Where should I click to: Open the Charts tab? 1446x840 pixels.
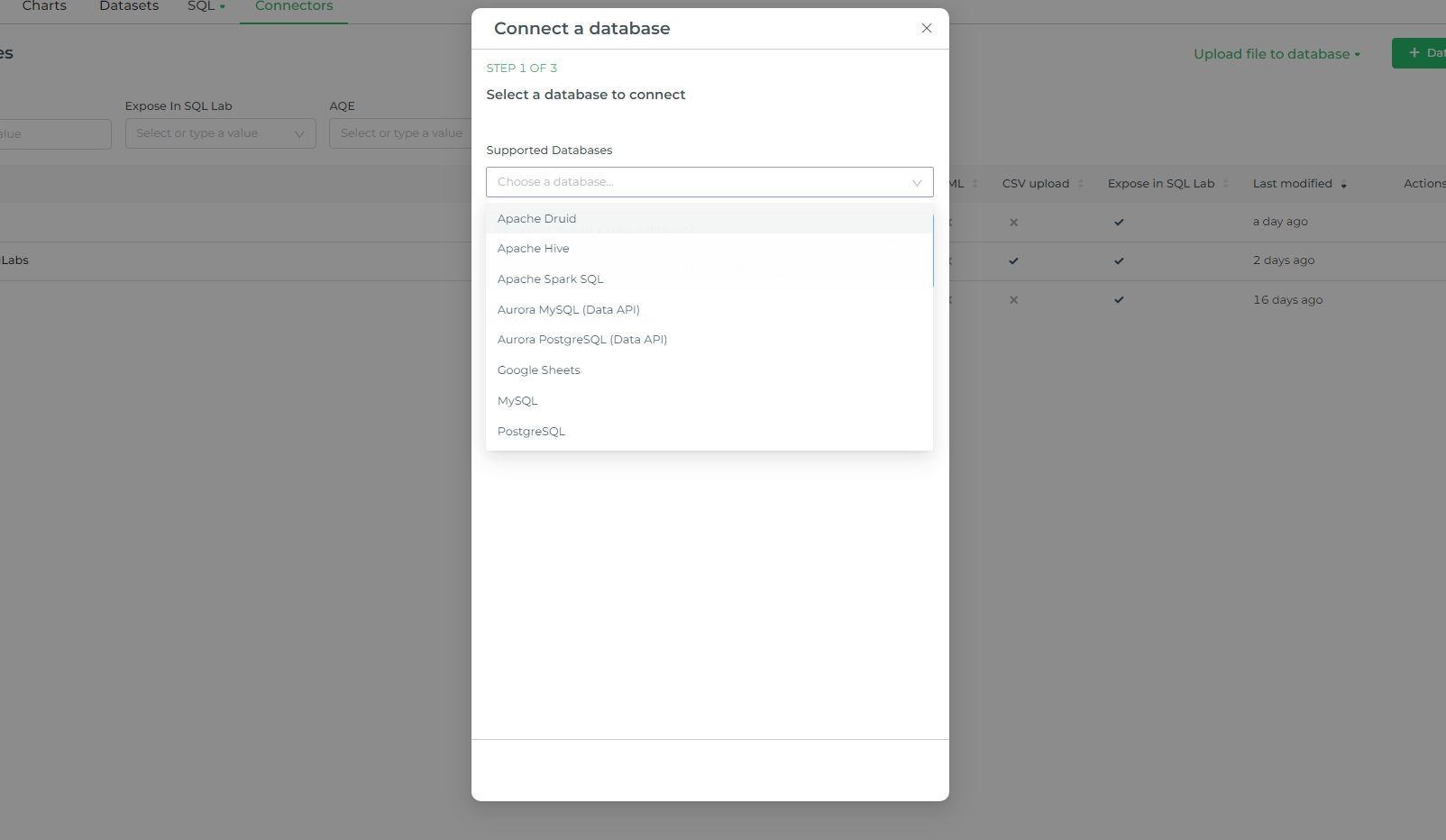click(44, 6)
